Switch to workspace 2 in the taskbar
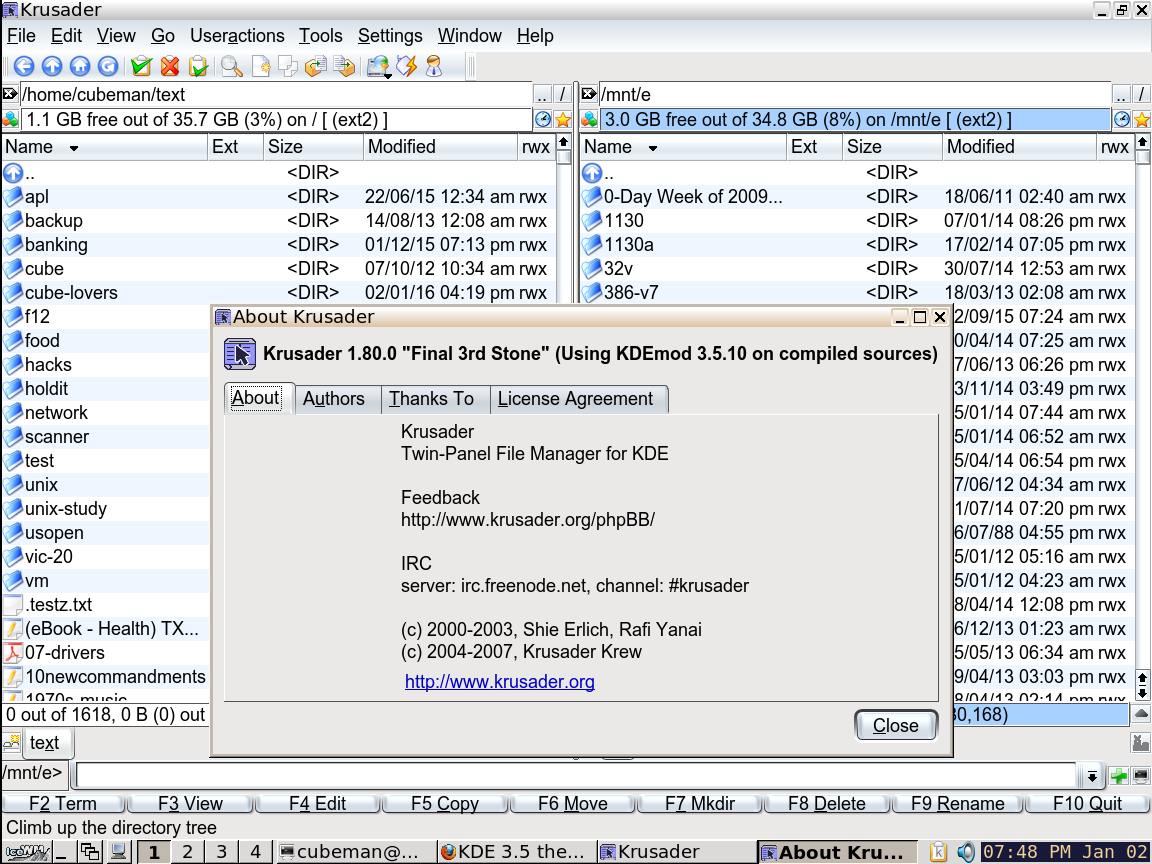1152x864 pixels. pyautogui.click(x=187, y=852)
